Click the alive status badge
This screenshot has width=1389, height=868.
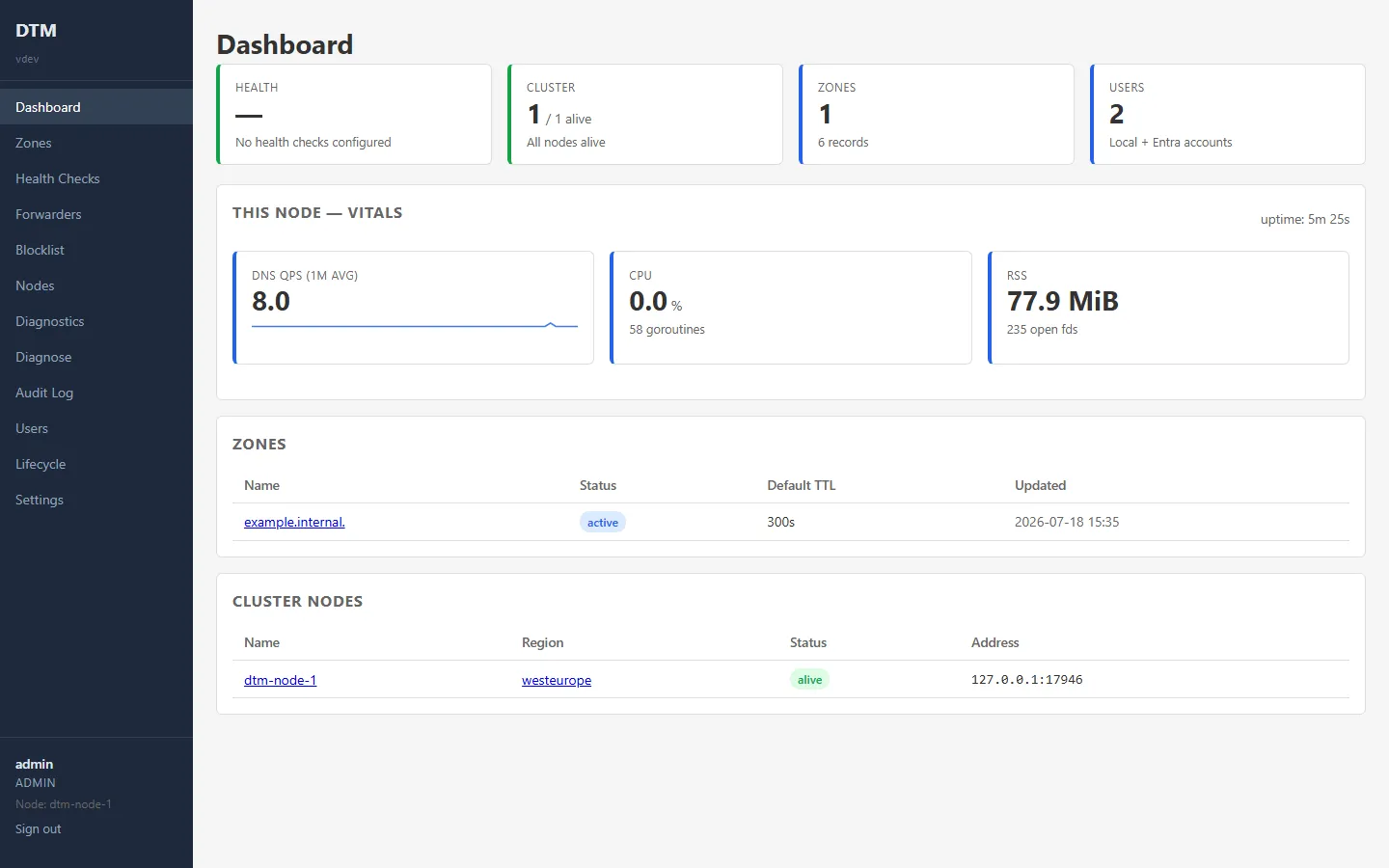[809, 680]
